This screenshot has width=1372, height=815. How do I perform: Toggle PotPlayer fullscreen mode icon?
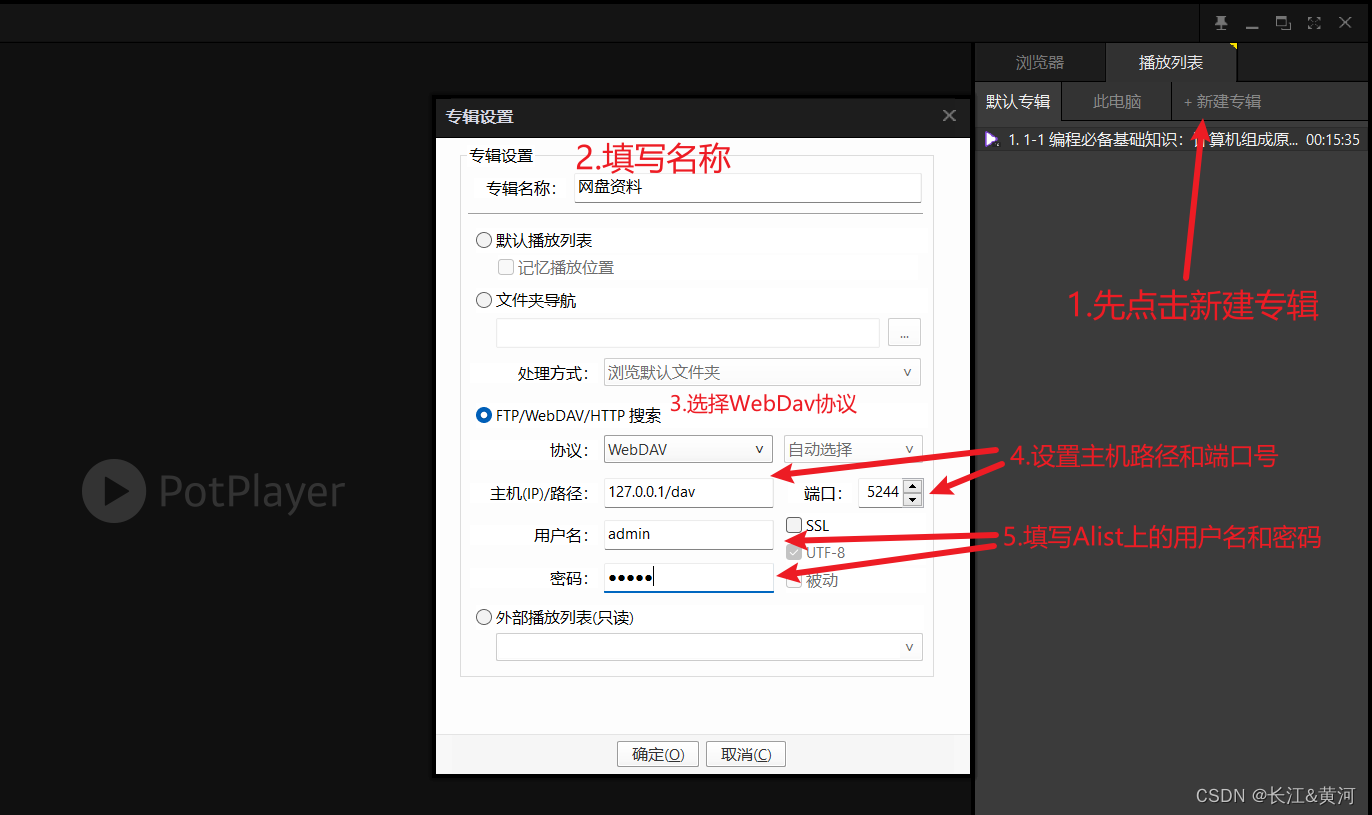pos(1314,22)
